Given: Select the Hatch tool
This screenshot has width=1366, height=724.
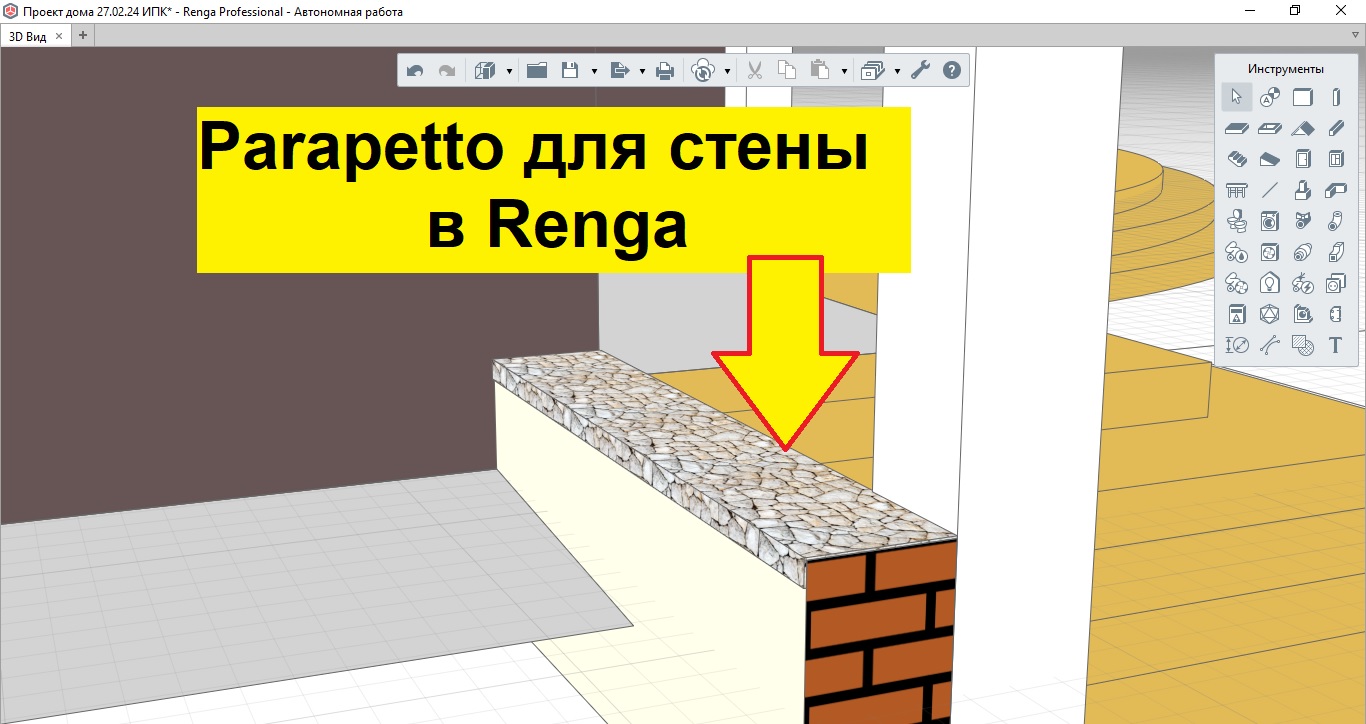Looking at the screenshot, I should (1302, 345).
